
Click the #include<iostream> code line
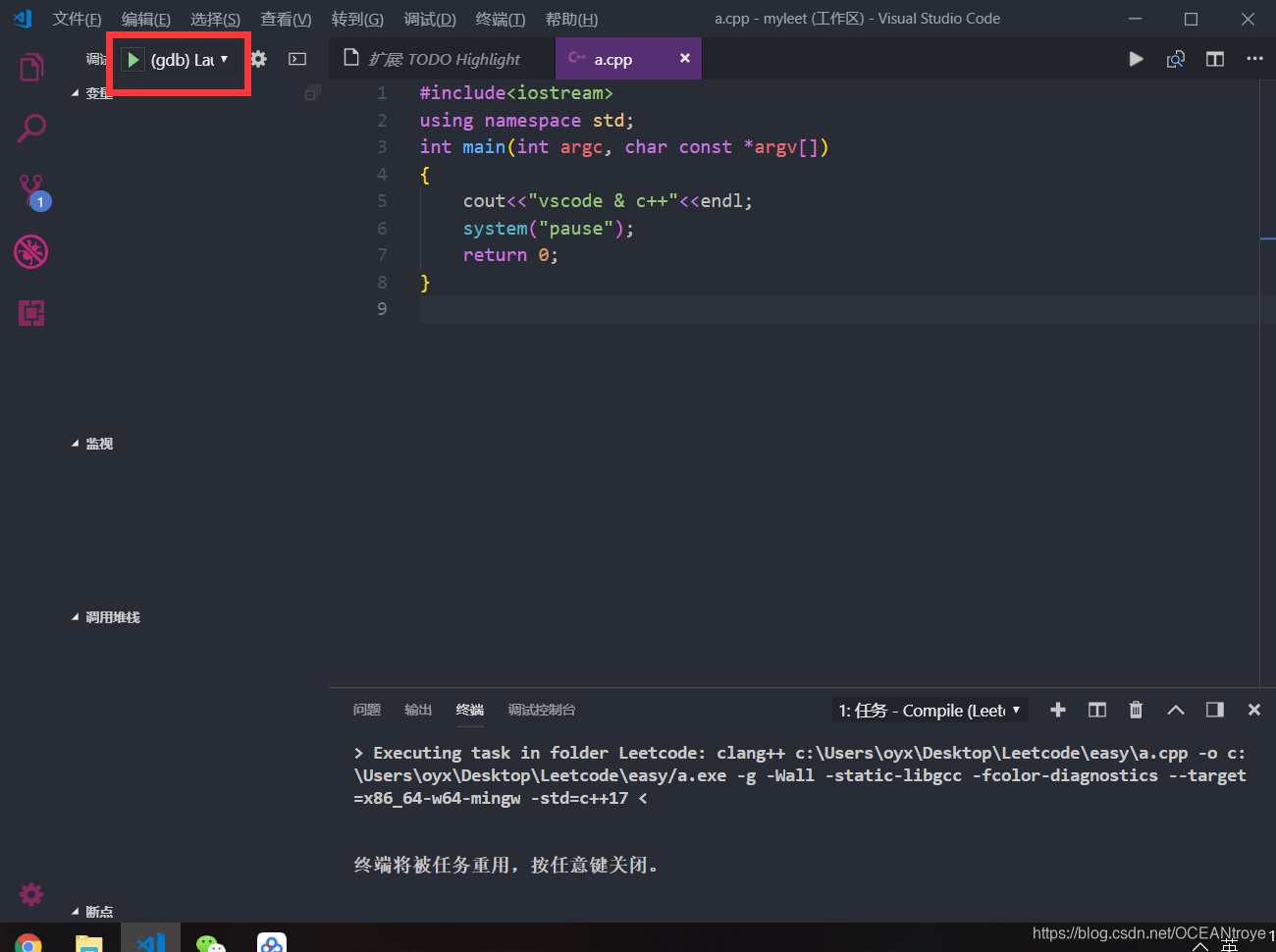tap(516, 93)
